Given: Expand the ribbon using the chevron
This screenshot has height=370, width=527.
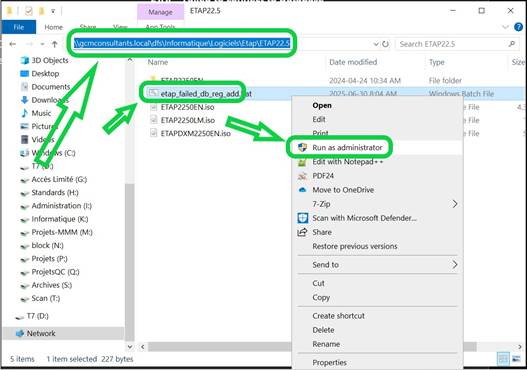Looking at the screenshot, I should click(x=505, y=27).
